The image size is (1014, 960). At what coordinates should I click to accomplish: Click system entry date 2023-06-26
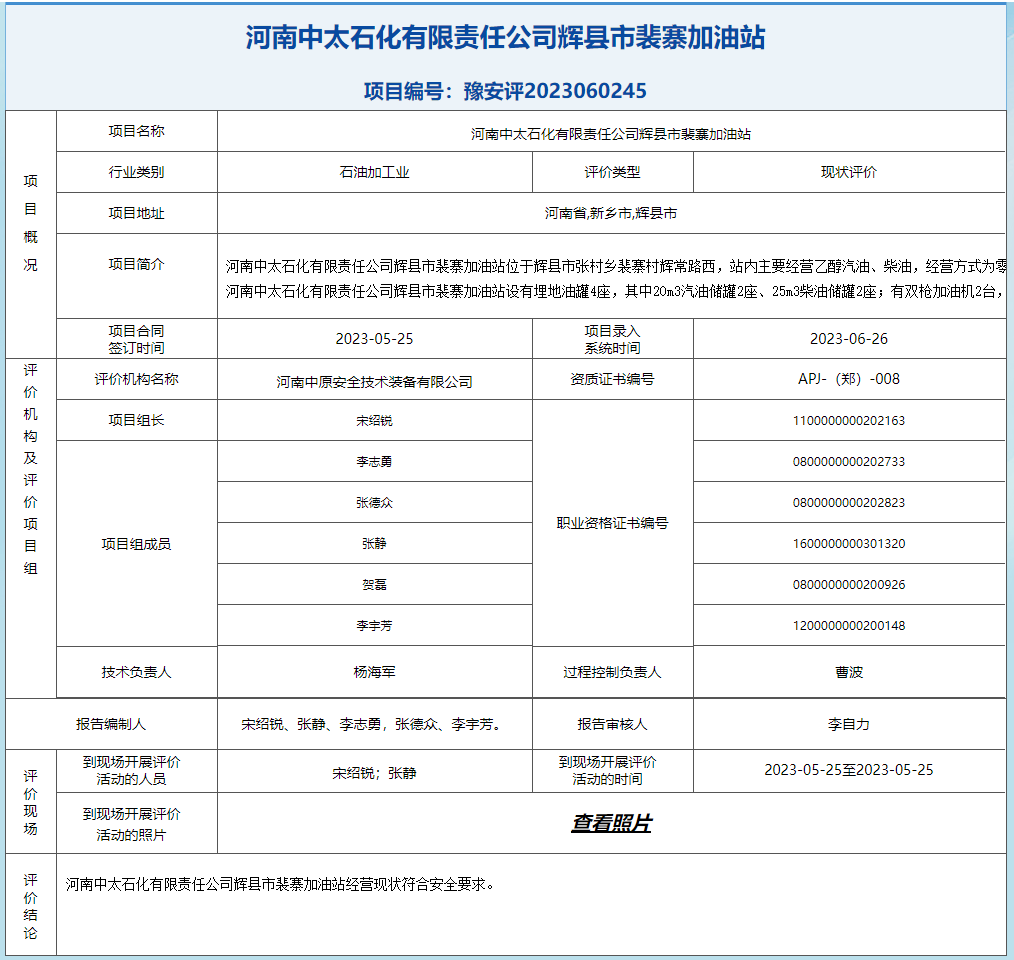coord(848,338)
